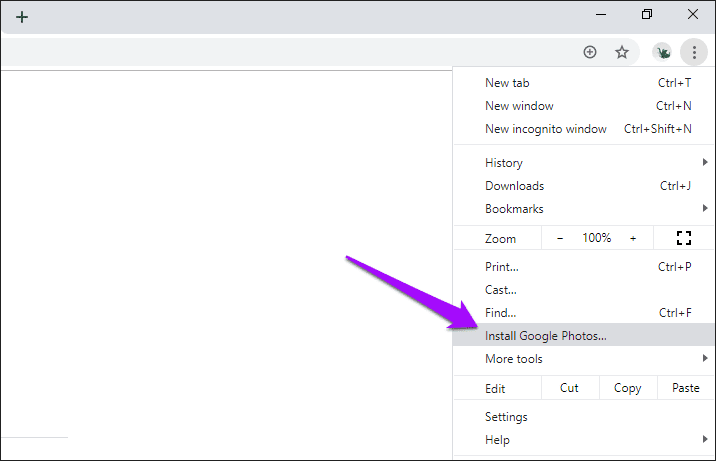Close the Chrome window

pyautogui.click(x=693, y=15)
